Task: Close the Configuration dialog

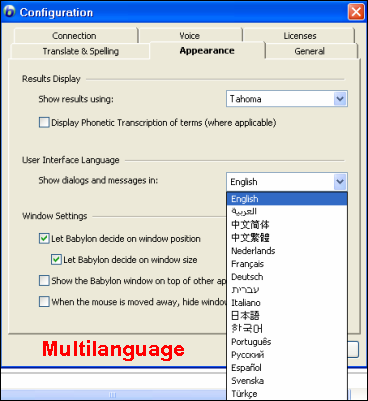Action: pyautogui.click(x=356, y=12)
